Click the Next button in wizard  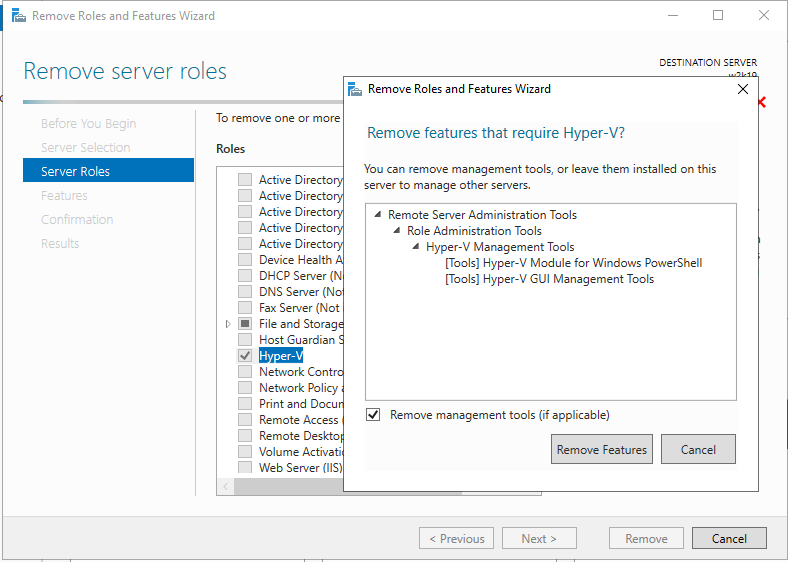point(539,539)
